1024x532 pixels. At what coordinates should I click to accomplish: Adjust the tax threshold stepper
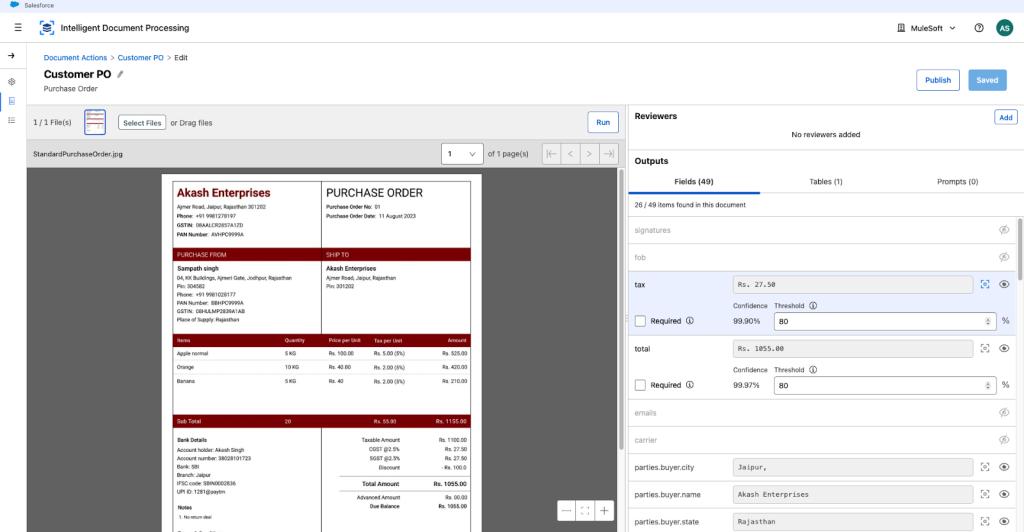click(987, 321)
